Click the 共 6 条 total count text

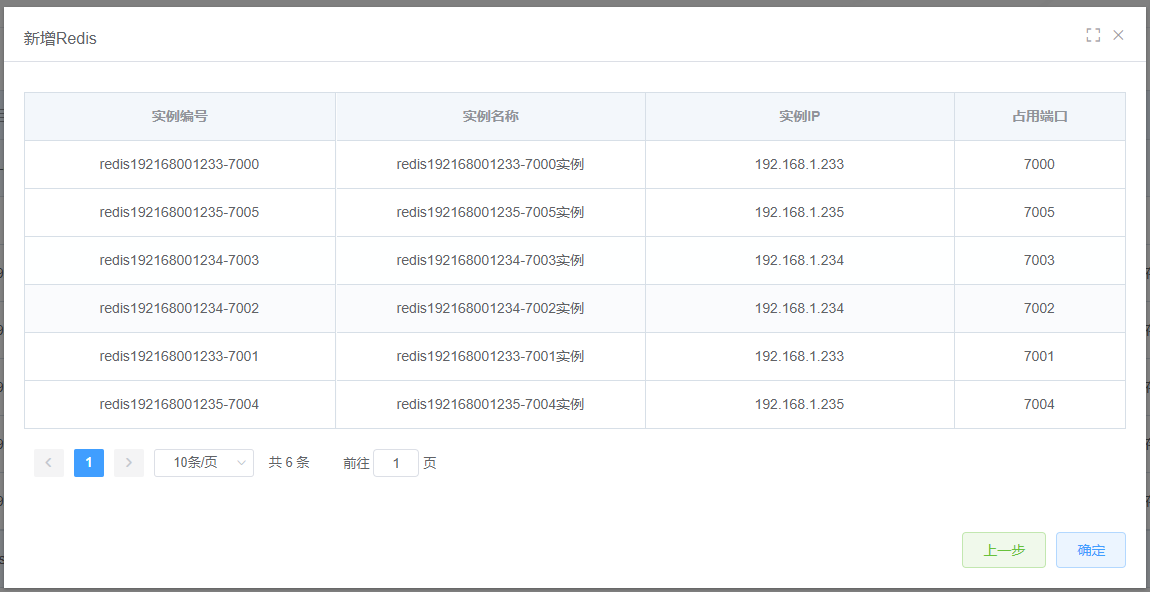click(x=289, y=463)
